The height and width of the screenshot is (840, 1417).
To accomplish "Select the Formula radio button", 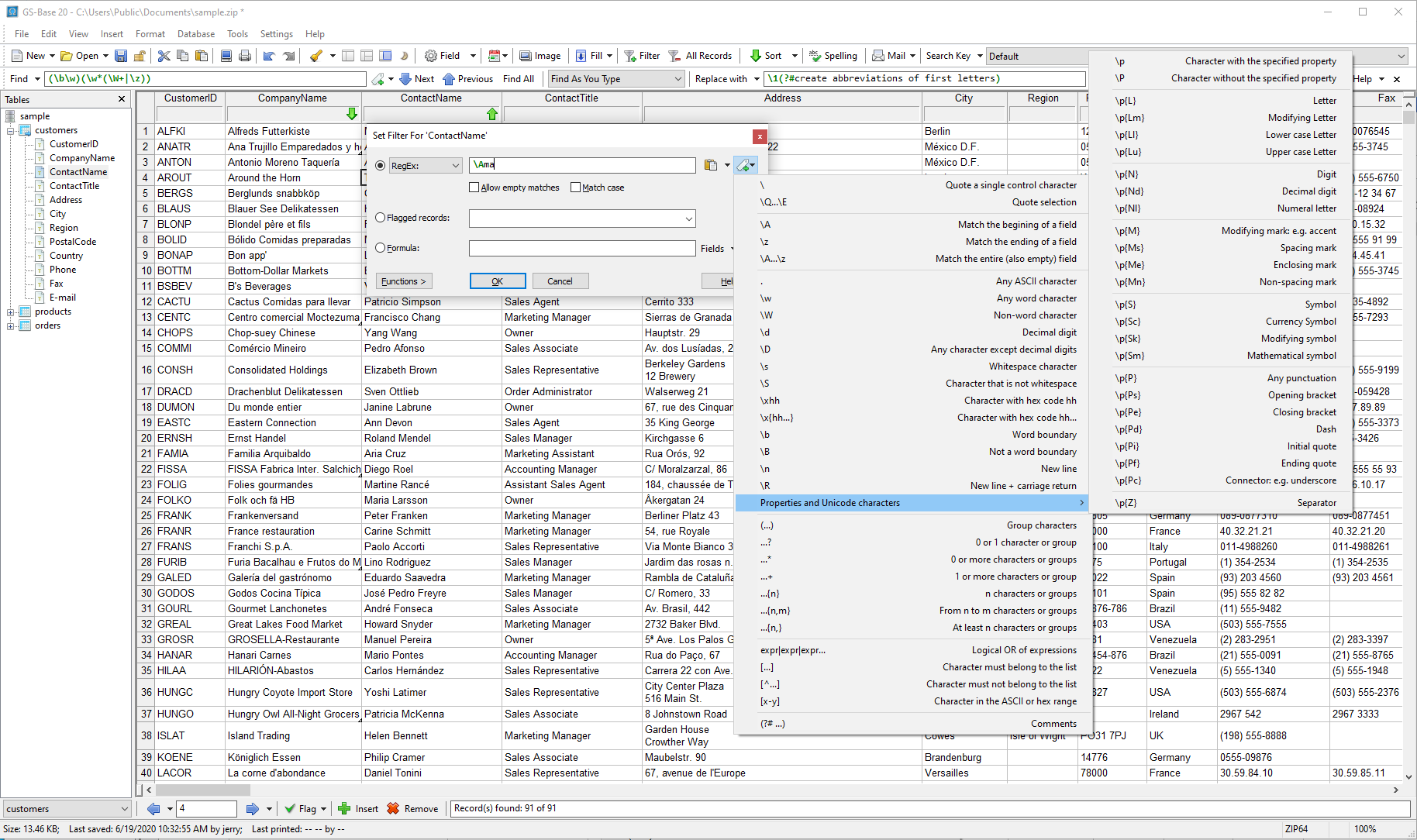I will pyautogui.click(x=380, y=248).
